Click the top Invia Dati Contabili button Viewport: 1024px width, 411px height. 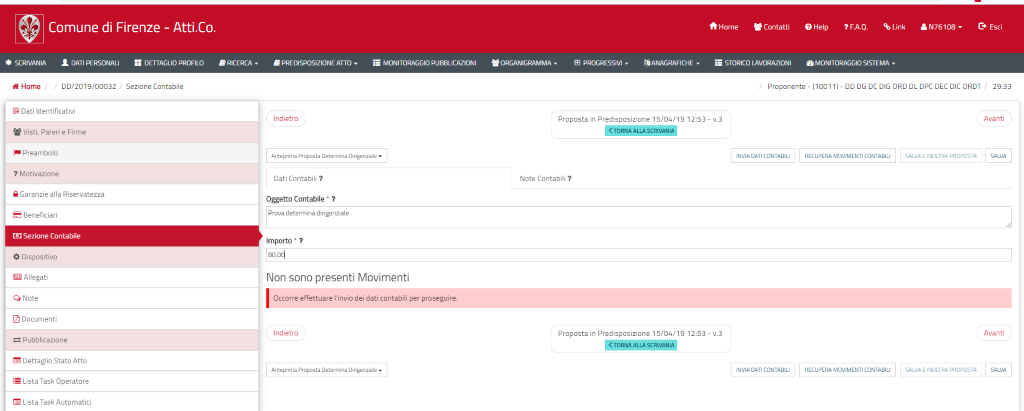click(x=763, y=156)
